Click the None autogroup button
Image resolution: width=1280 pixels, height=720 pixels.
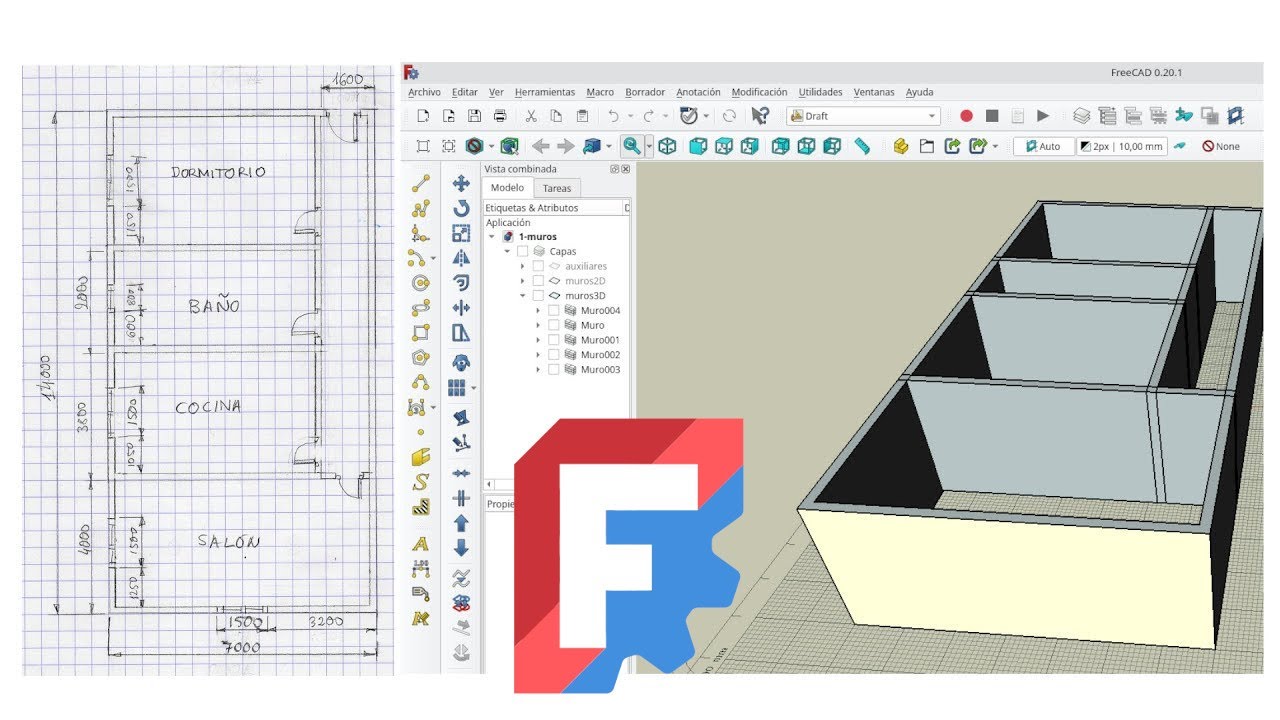pos(1220,146)
